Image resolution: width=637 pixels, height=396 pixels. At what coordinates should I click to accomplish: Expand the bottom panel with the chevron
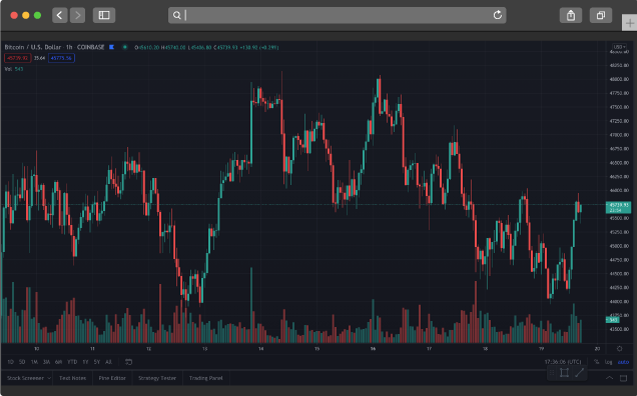pos(609,378)
